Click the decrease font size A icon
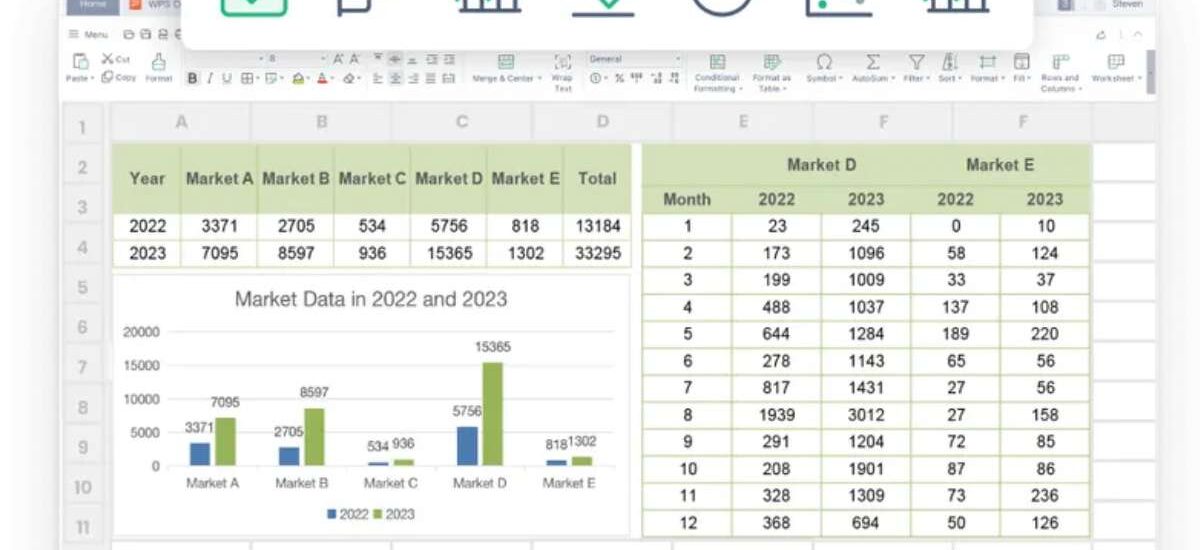 [354, 59]
